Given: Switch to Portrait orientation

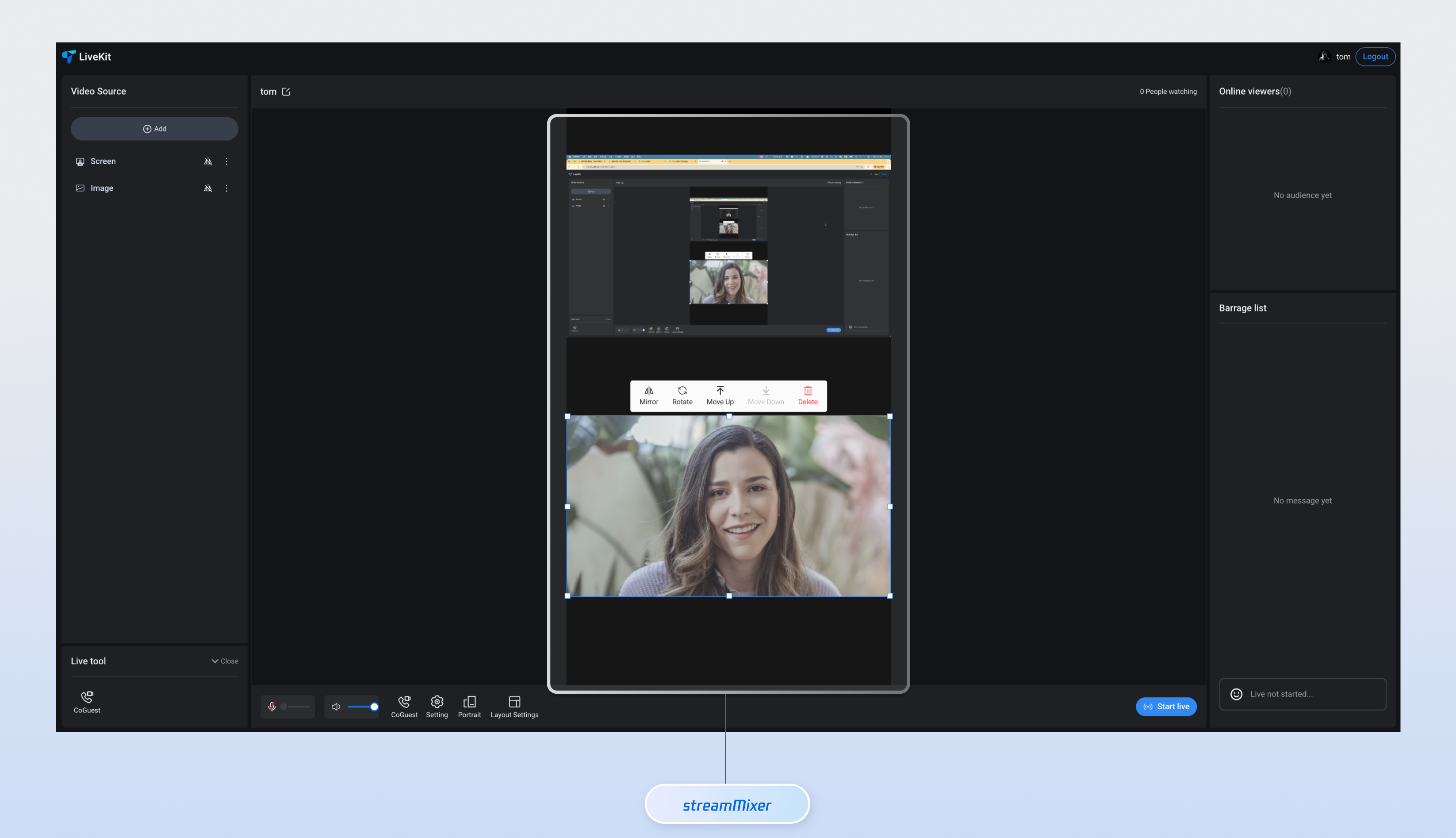Looking at the screenshot, I should coord(469,706).
